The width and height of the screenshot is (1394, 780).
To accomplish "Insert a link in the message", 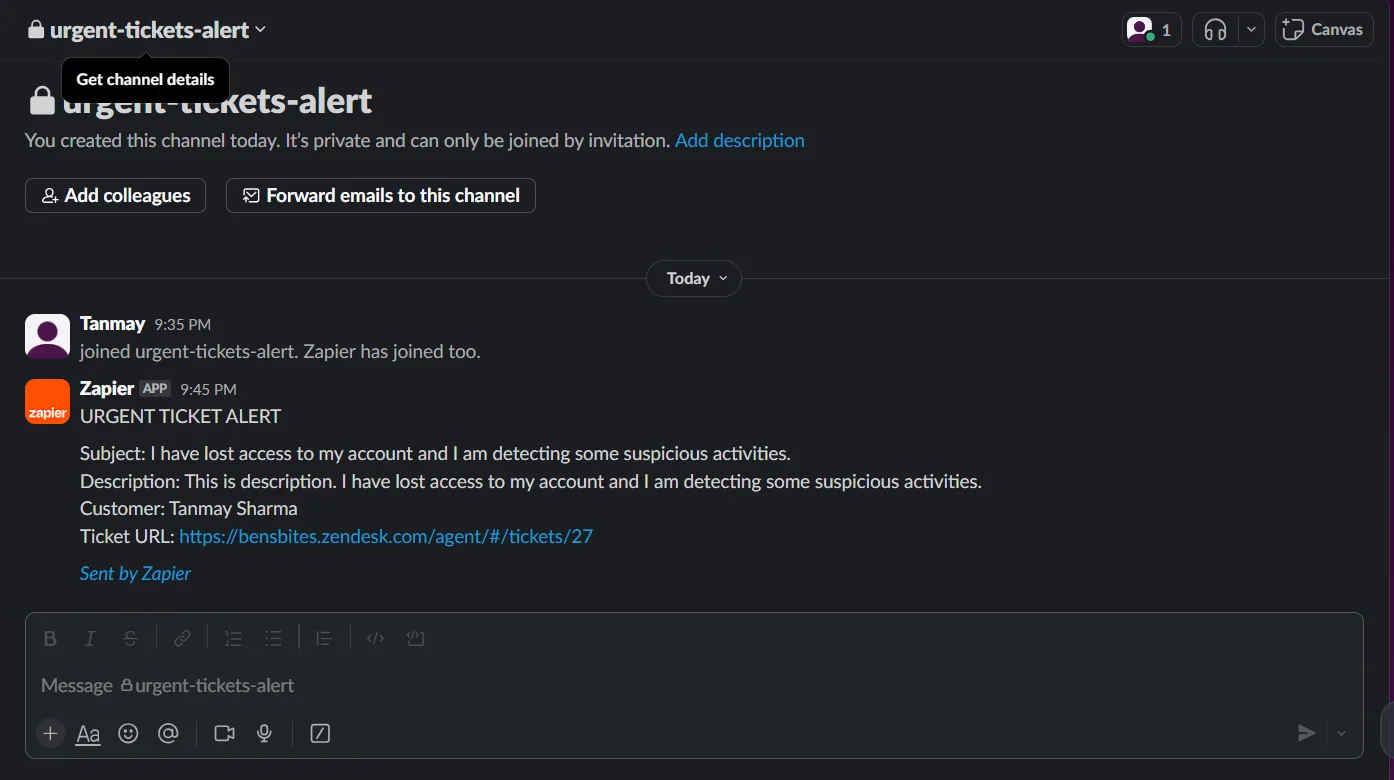I will tap(182, 638).
